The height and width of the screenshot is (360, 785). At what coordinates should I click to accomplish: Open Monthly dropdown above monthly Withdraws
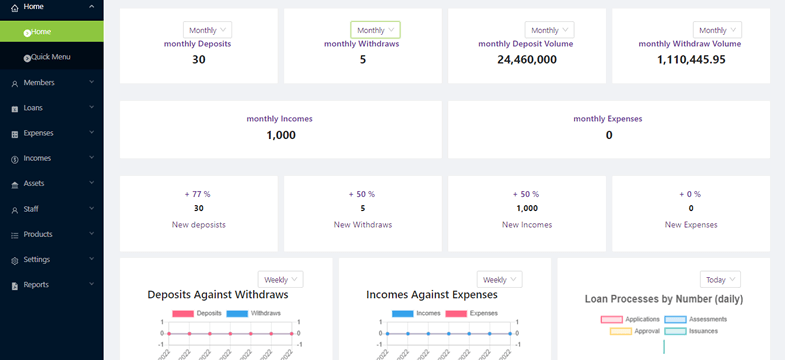tap(375, 30)
